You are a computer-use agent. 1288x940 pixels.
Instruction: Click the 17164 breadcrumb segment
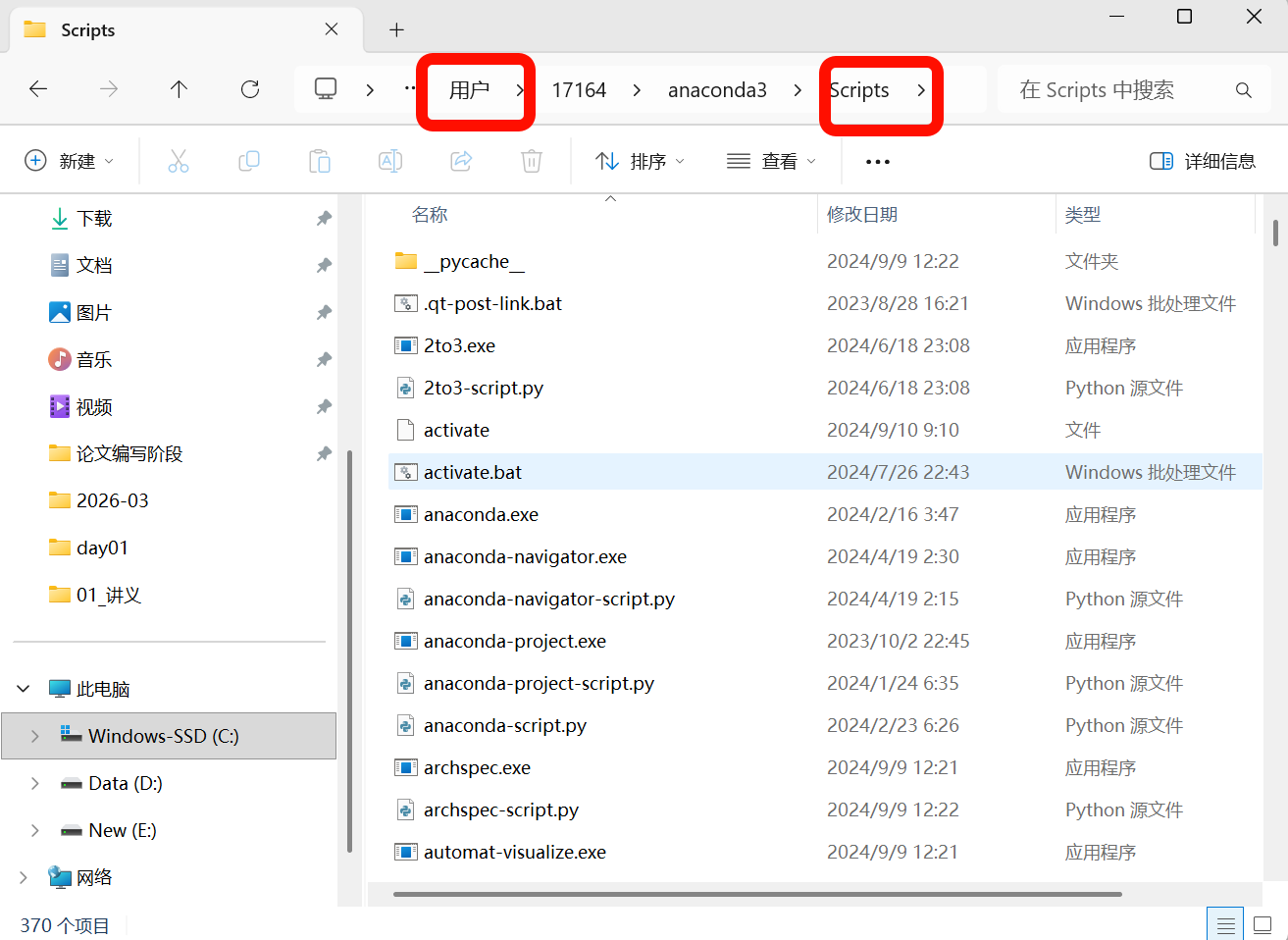tap(579, 90)
